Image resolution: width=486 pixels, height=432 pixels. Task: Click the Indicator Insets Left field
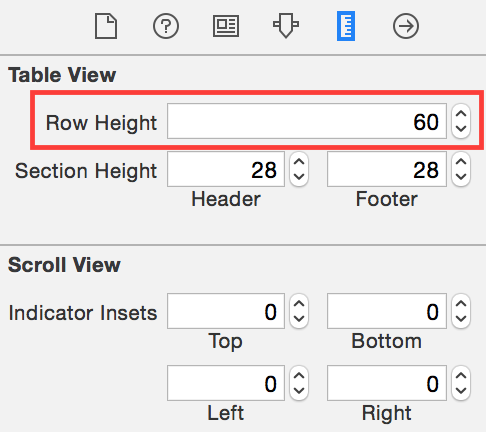pyautogui.click(x=226, y=383)
